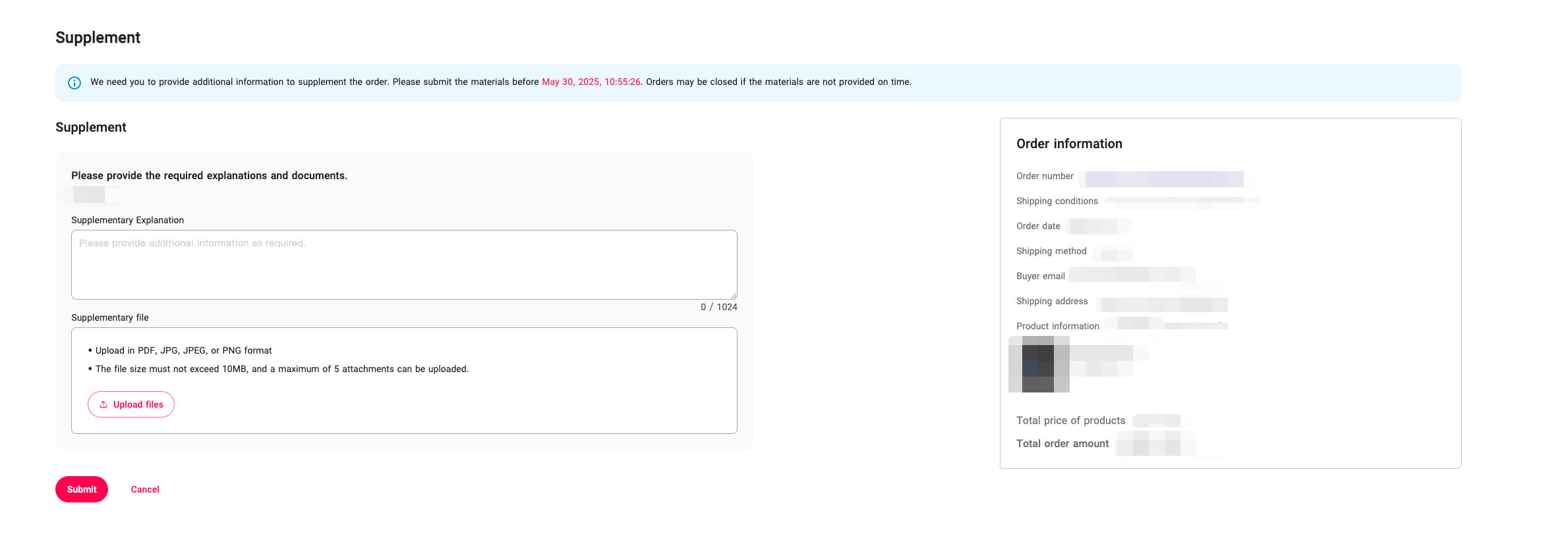
Task: Focus the Supplementary Explanation text area
Action: click(403, 265)
